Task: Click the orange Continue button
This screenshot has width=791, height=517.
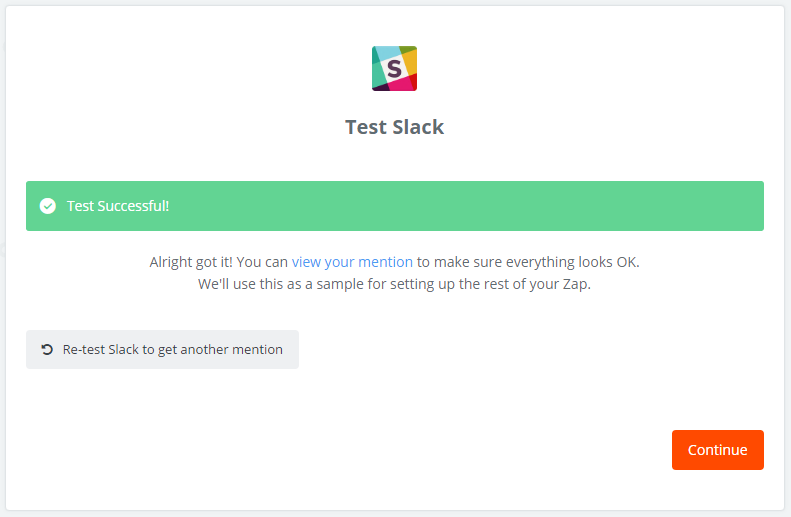Action: coord(717,450)
